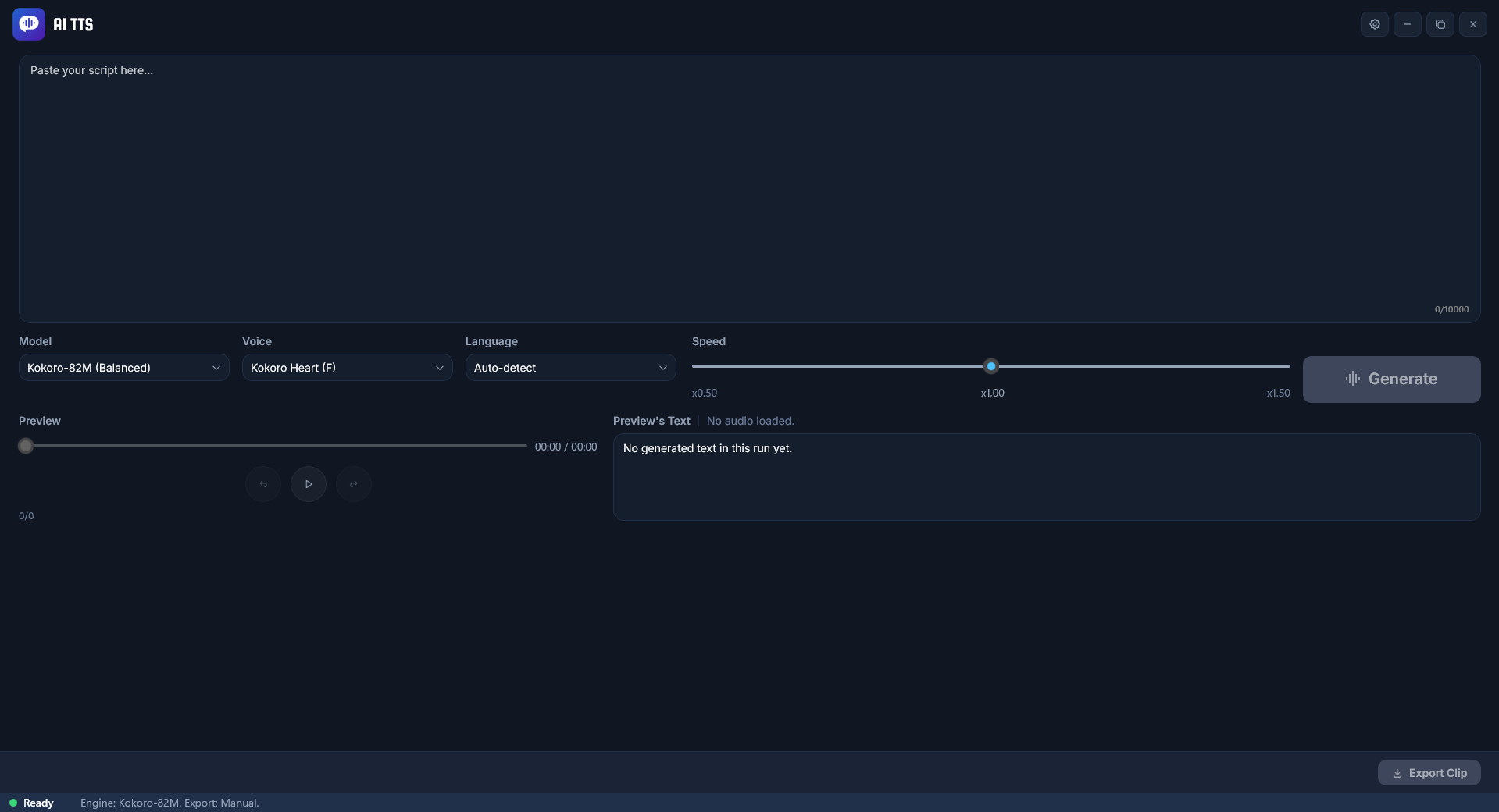Image resolution: width=1499 pixels, height=812 pixels.
Task: Skip back to previous clip in preview
Action: coord(263,484)
